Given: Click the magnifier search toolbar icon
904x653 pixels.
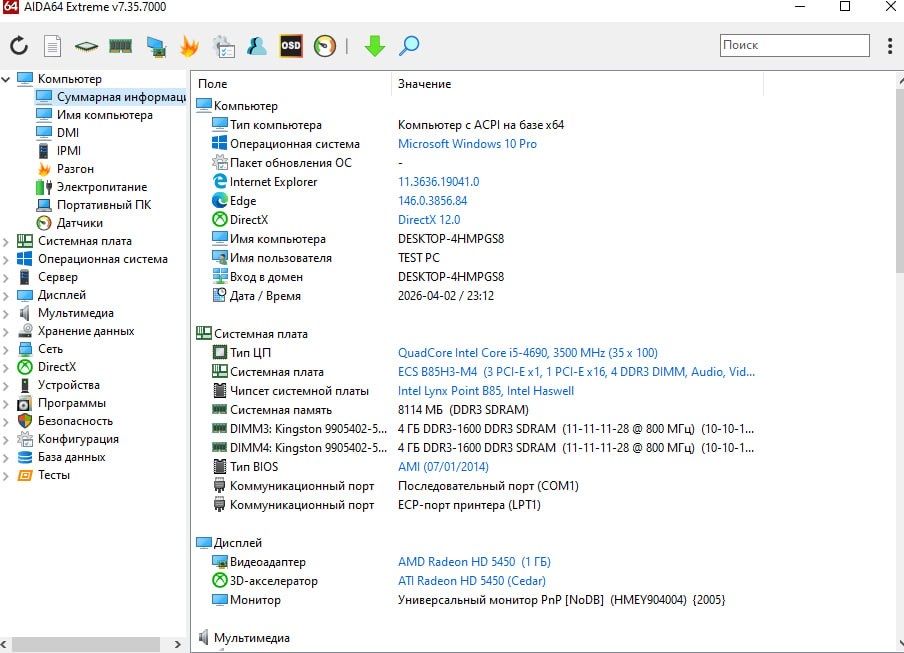Looking at the screenshot, I should click(409, 46).
